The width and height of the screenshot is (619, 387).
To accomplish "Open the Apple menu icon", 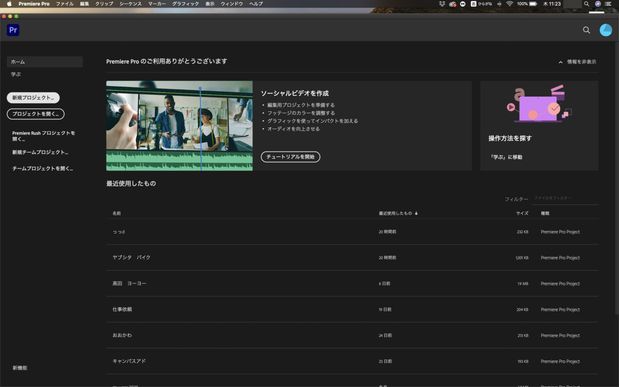I will (9, 4).
